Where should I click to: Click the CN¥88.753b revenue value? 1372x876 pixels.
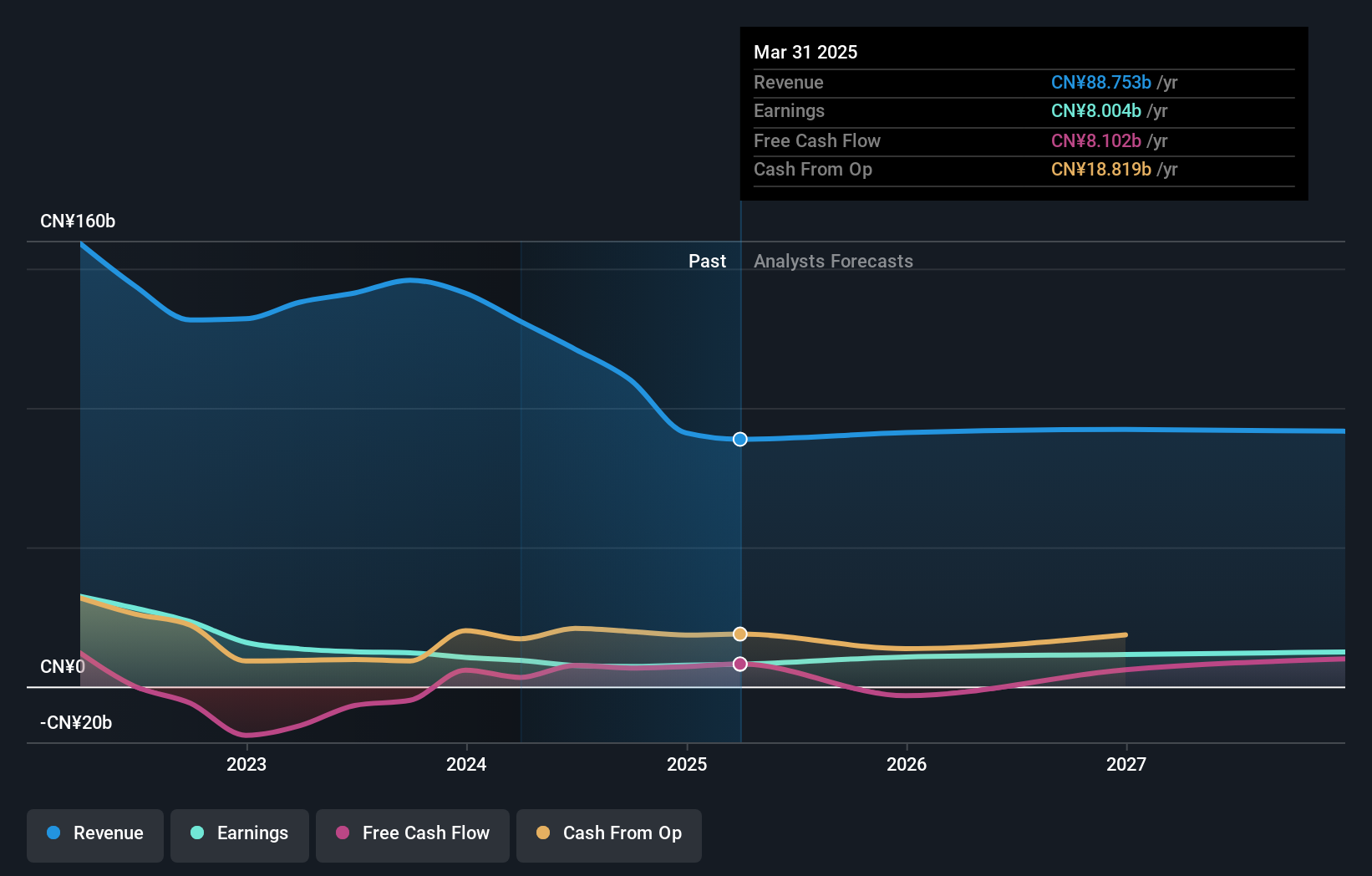1101,82
